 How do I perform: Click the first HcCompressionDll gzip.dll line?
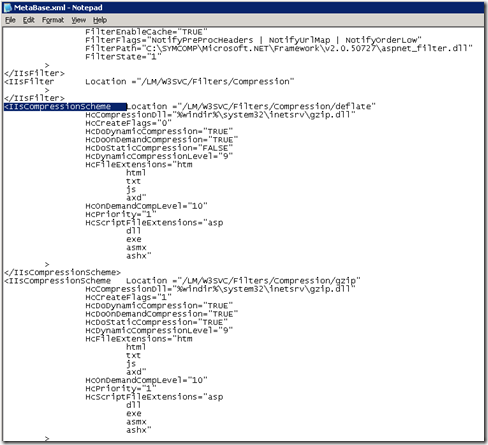coord(220,115)
